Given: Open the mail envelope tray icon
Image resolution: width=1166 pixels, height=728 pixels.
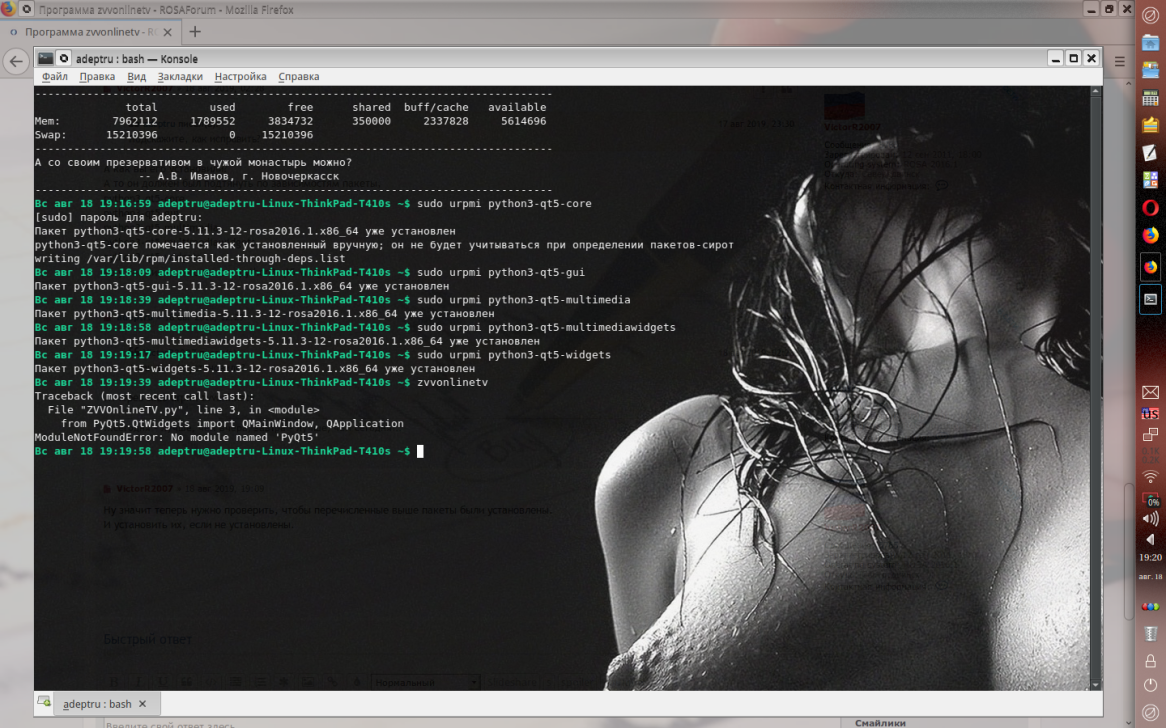Looking at the screenshot, I should pos(1150,392).
